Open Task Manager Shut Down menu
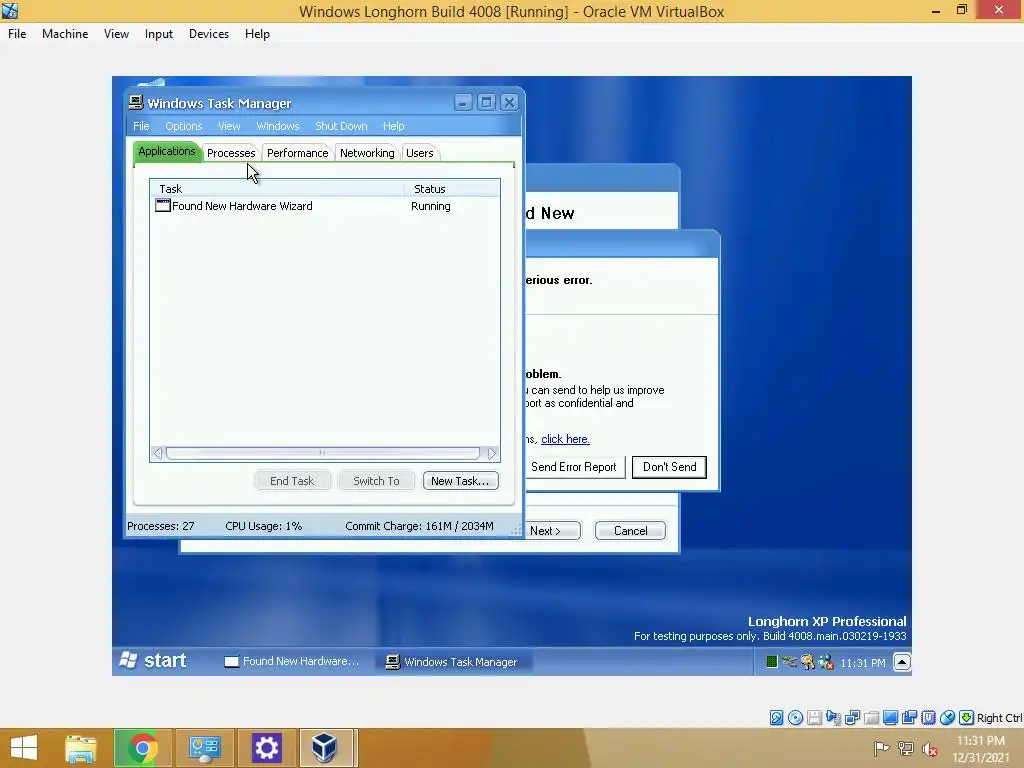This screenshot has width=1024, height=768. click(341, 126)
